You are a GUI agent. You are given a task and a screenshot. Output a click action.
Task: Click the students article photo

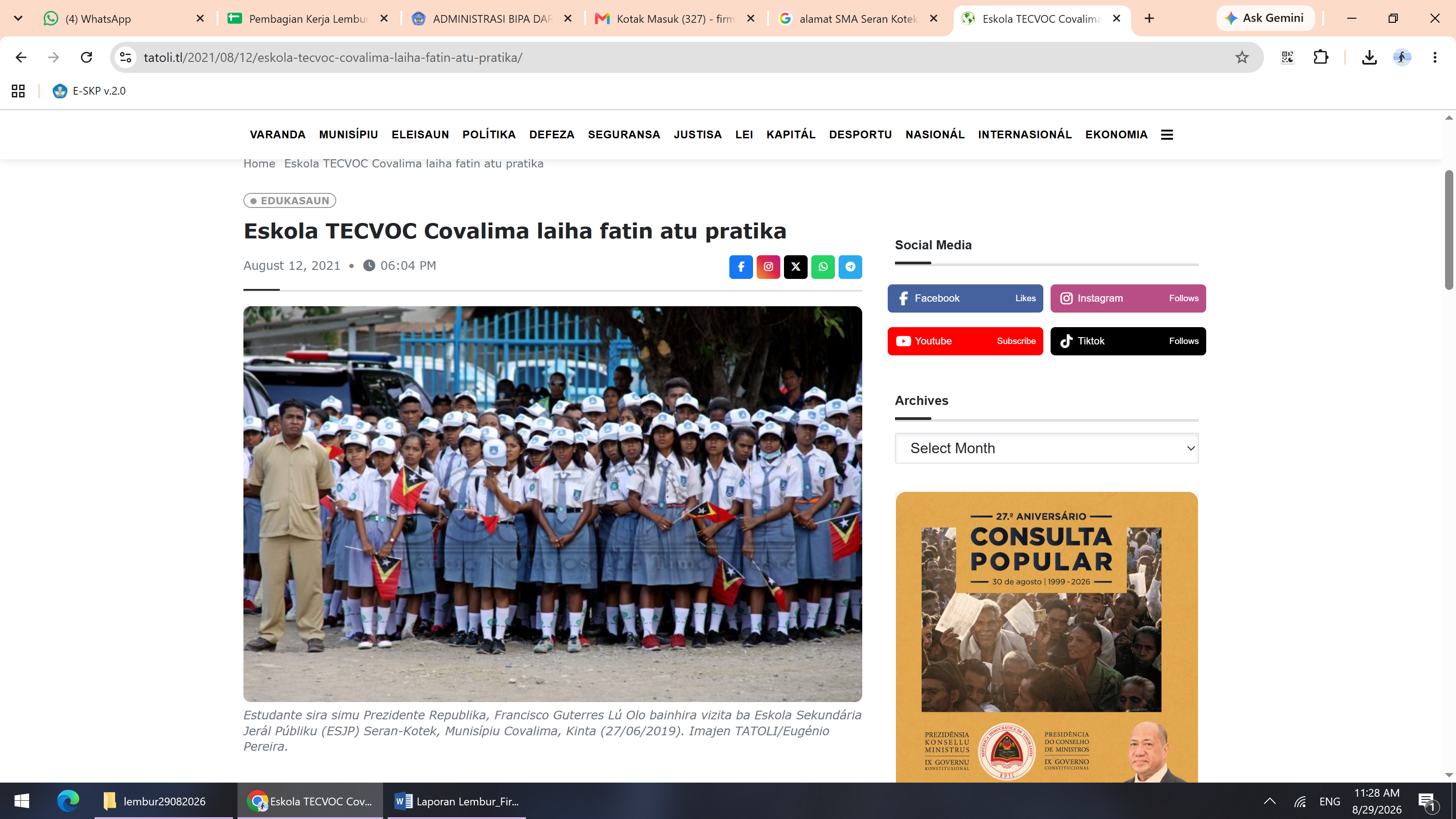coord(552,504)
